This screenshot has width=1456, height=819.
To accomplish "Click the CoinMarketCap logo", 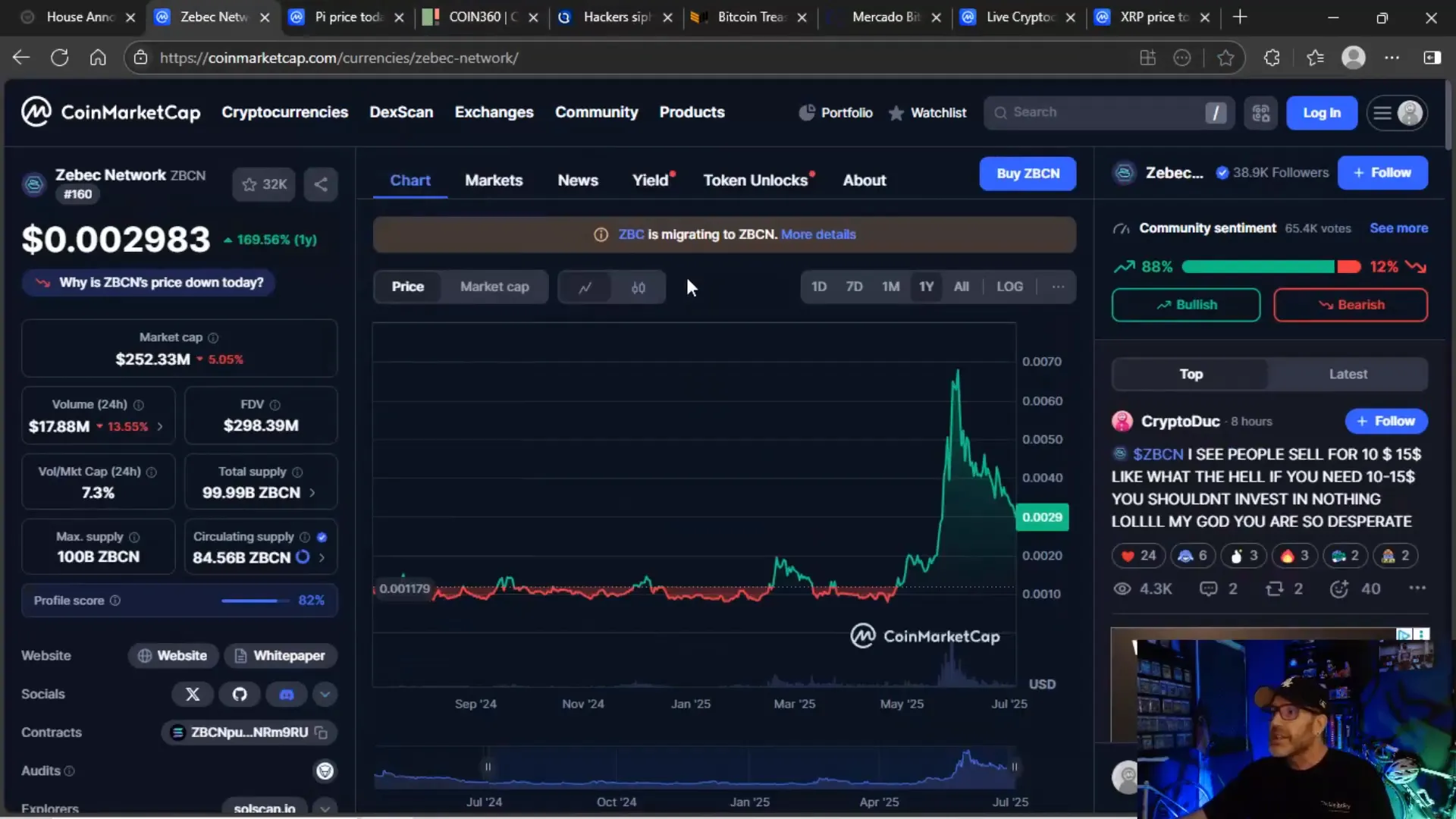I will click(x=111, y=112).
